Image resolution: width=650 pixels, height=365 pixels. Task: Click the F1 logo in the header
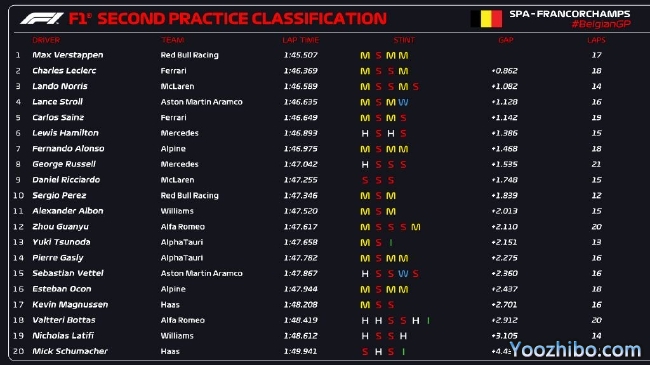[42, 19]
